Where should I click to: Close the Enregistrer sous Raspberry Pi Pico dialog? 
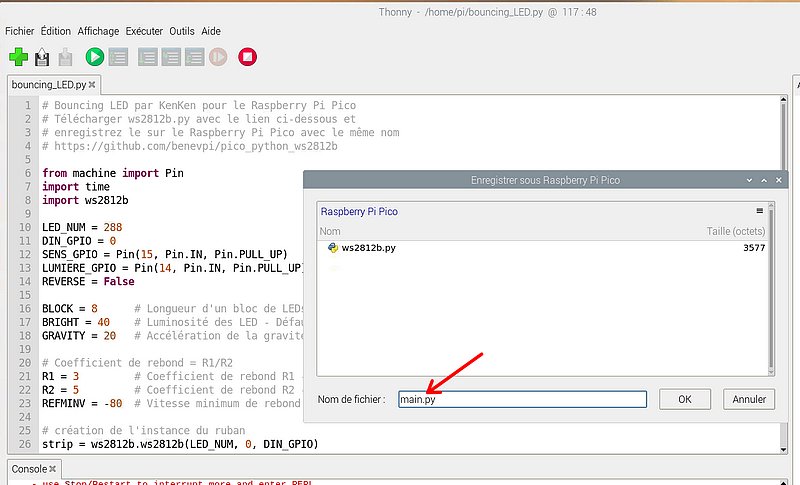(x=779, y=180)
